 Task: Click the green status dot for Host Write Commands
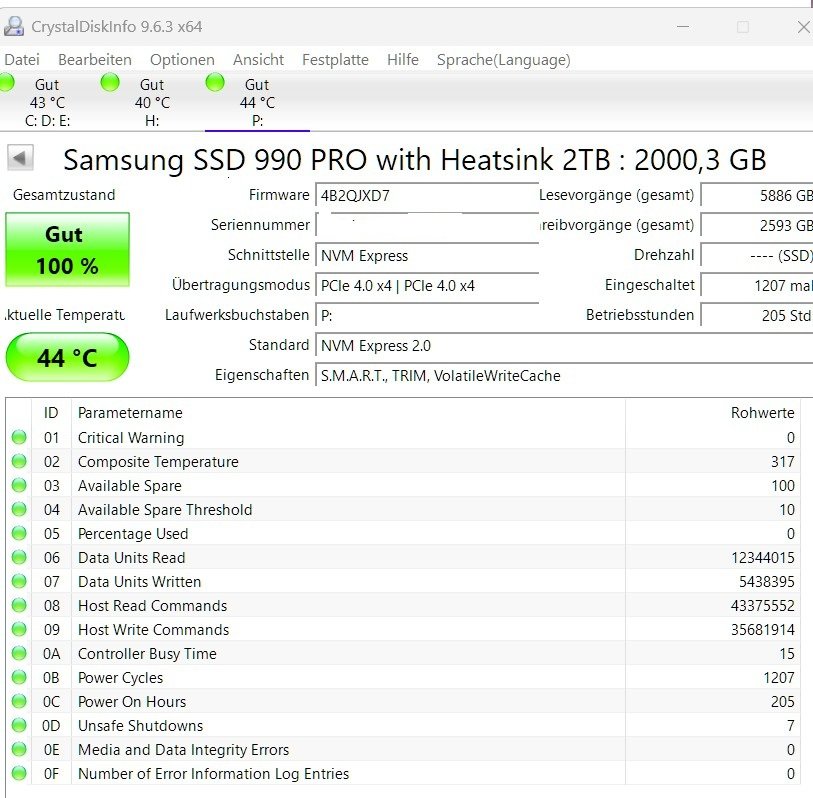pyautogui.click(x=19, y=629)
